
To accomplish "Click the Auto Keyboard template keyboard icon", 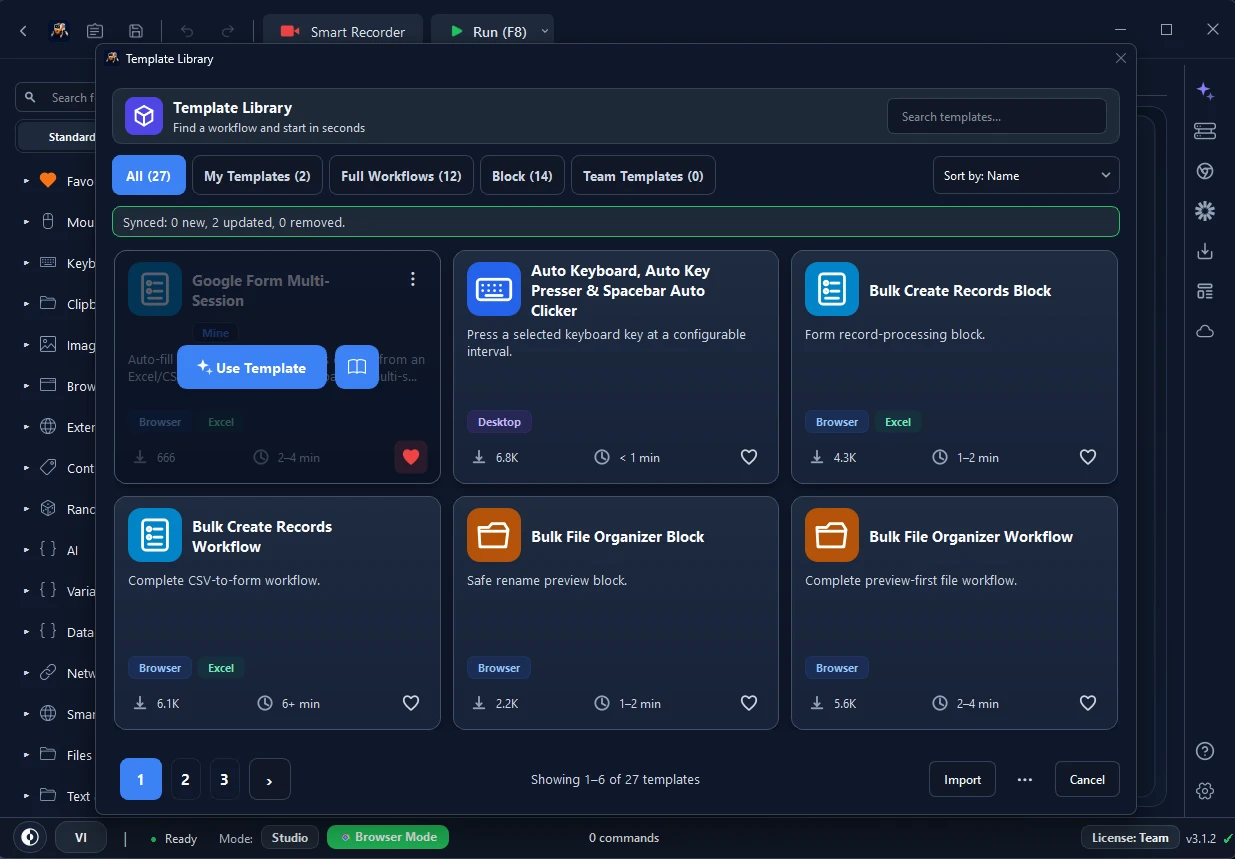I will tap(494, 289).
